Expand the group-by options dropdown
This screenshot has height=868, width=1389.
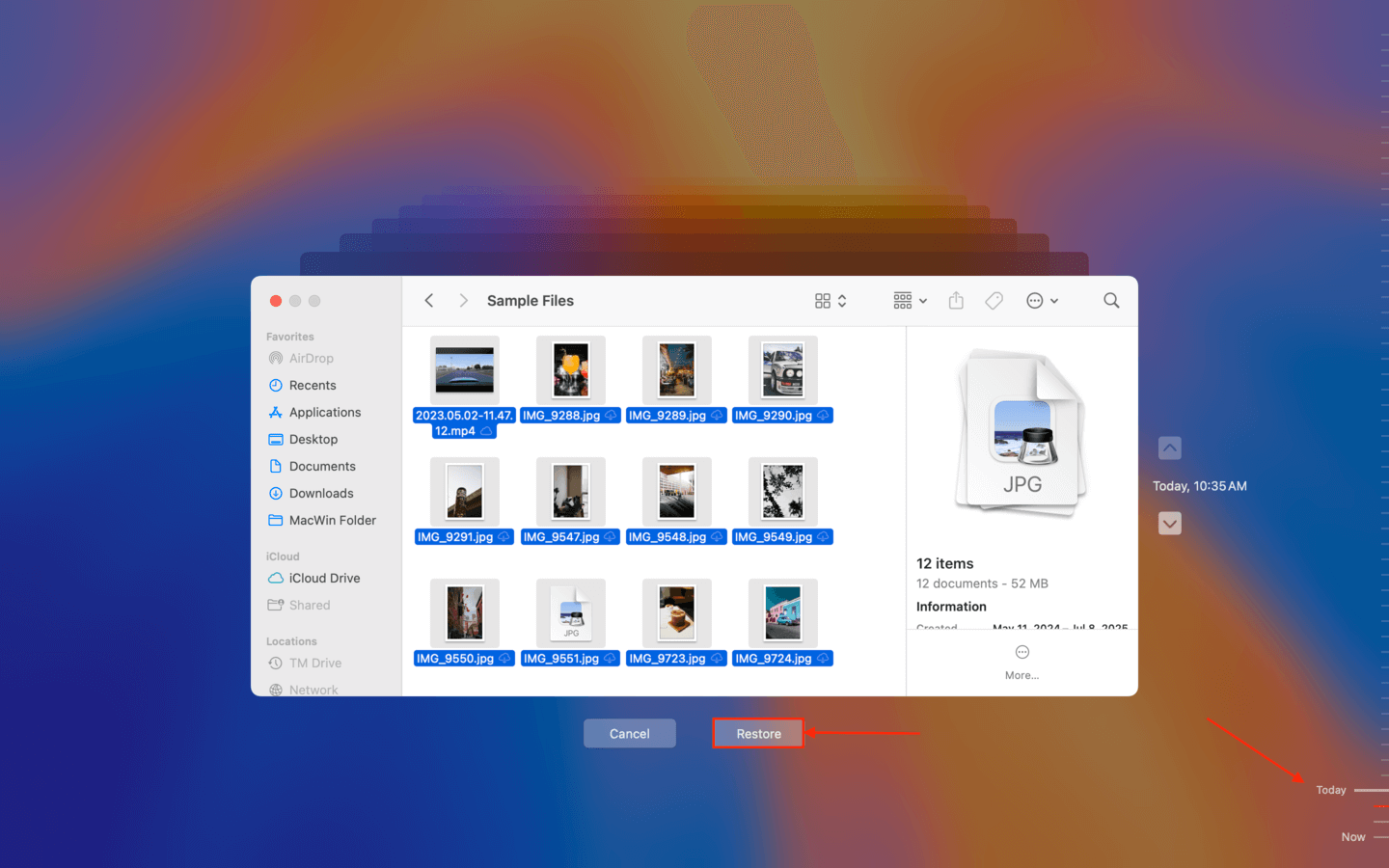(x=910, y=301)
